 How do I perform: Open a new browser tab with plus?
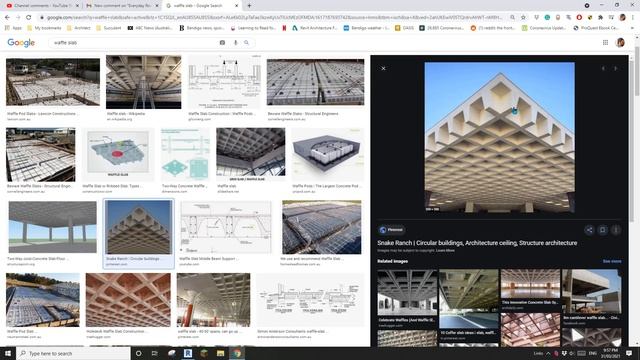click(249, 6)
